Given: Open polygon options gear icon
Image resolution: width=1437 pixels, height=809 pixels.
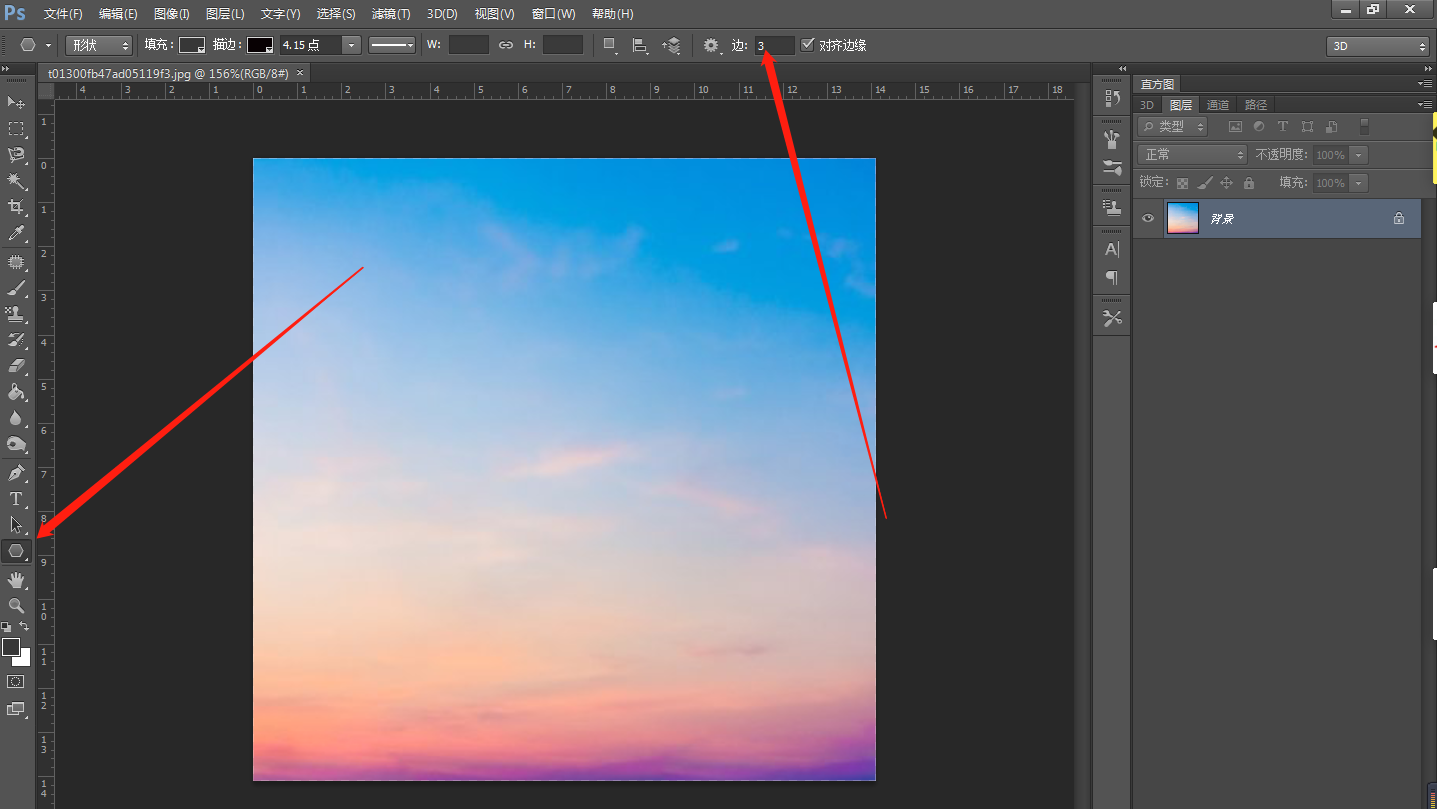Looking at the screenshot, I should pos(711,45).
